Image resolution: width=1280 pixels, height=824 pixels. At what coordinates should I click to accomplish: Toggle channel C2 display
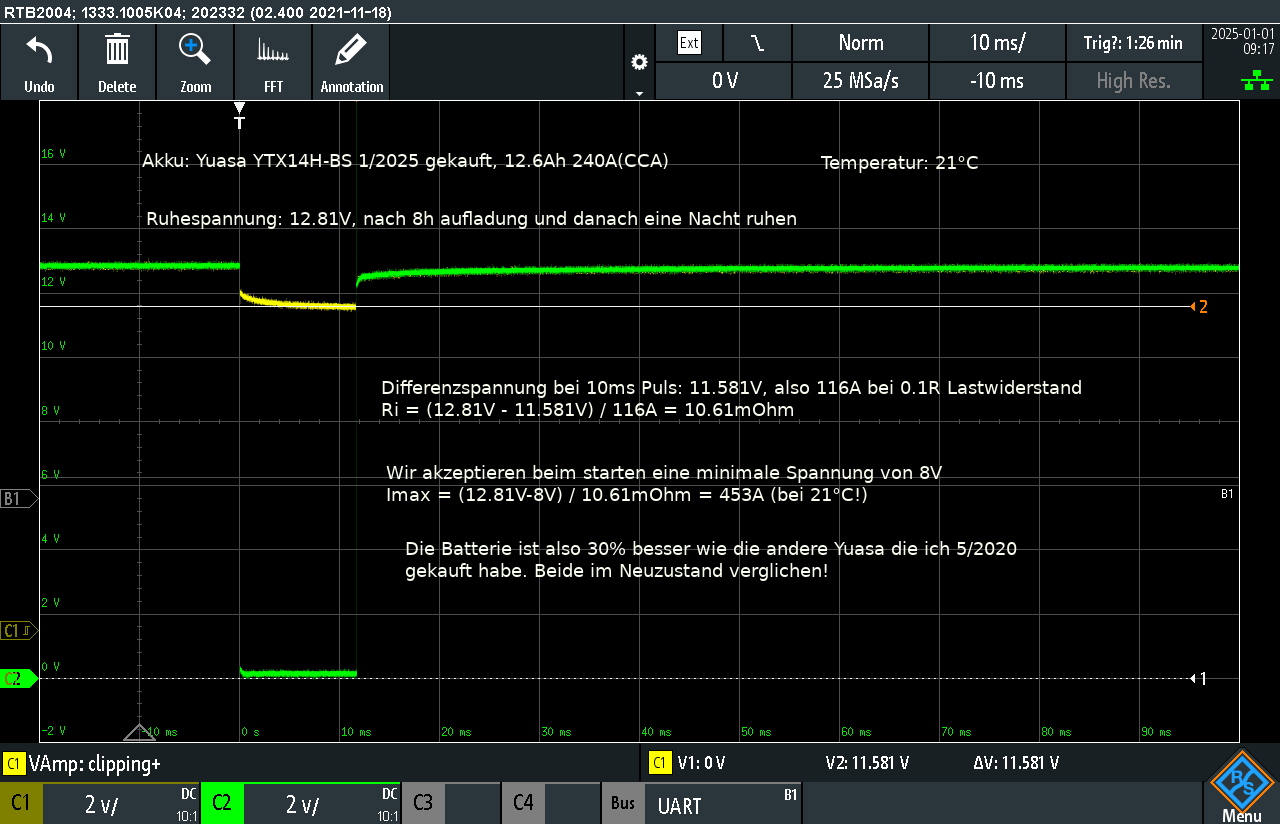(222, 803)
